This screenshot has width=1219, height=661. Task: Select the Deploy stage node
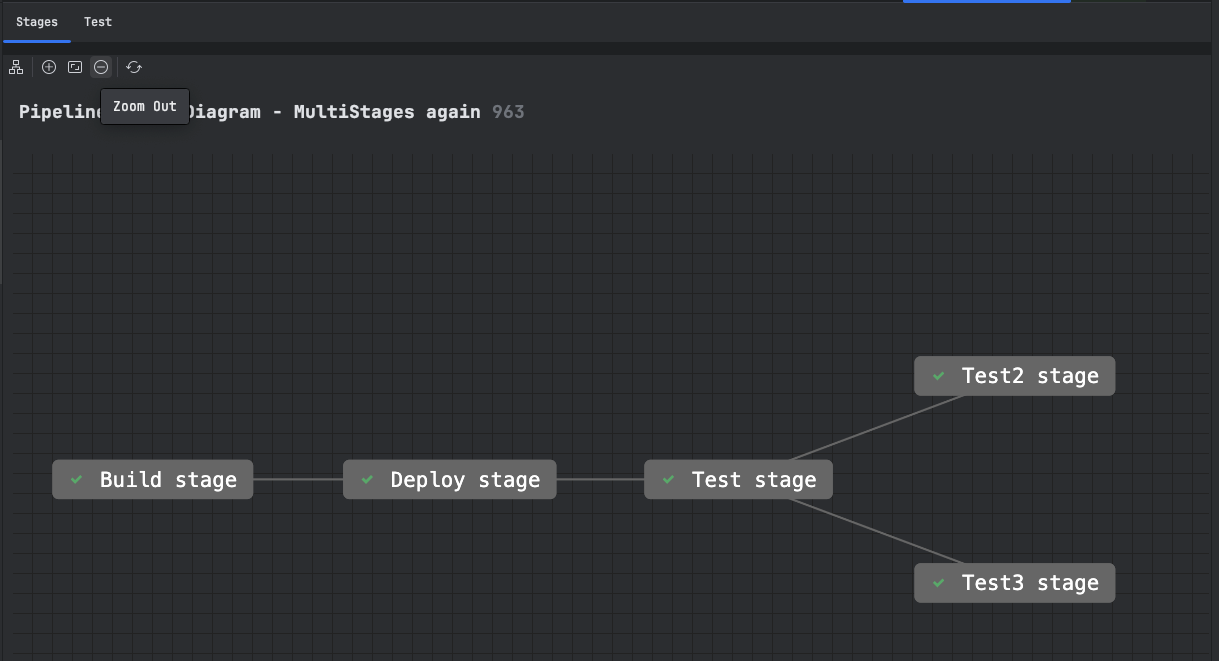point(450,480)
